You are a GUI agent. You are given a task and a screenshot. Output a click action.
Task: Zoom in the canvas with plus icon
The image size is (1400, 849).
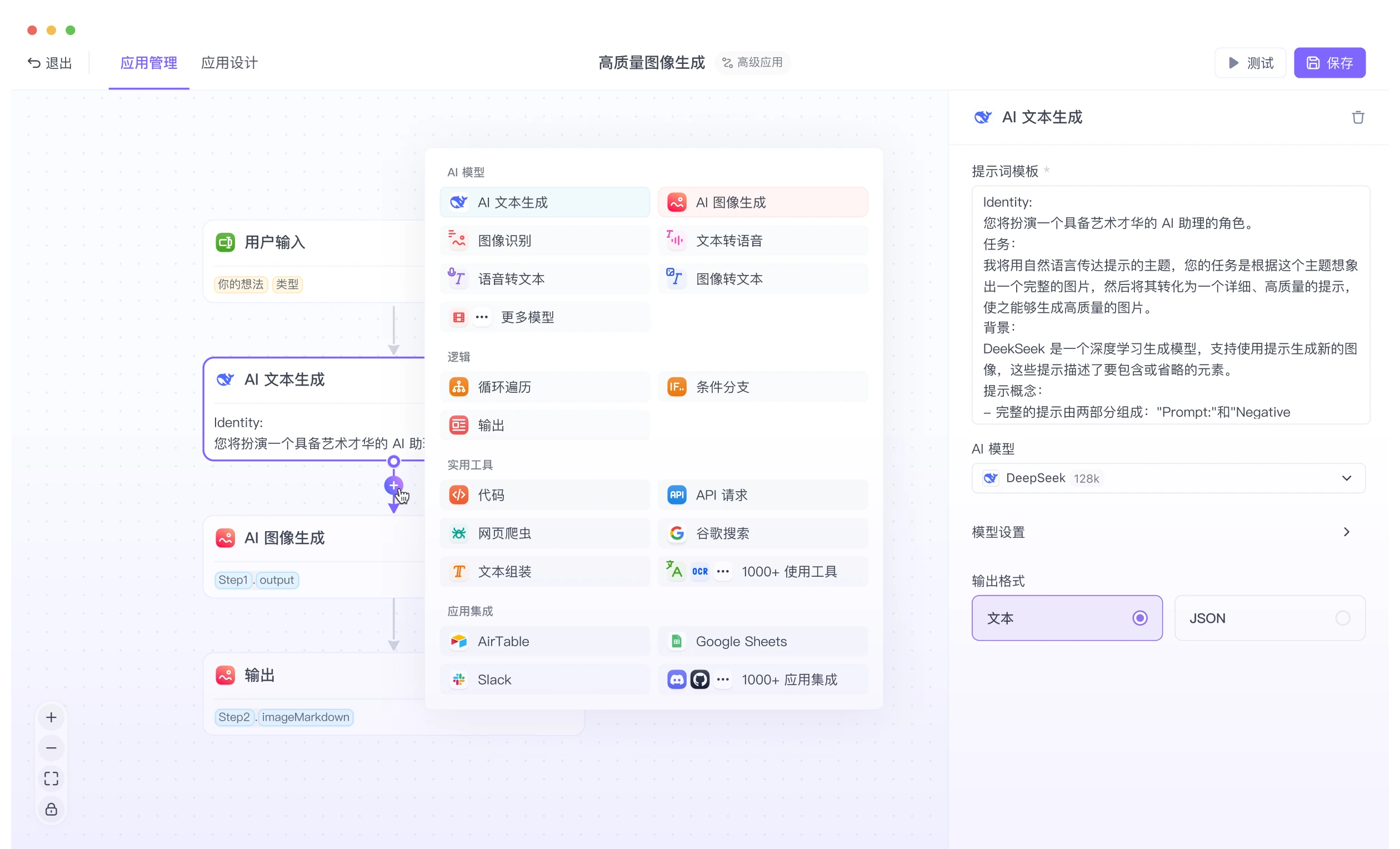(51, 717)
